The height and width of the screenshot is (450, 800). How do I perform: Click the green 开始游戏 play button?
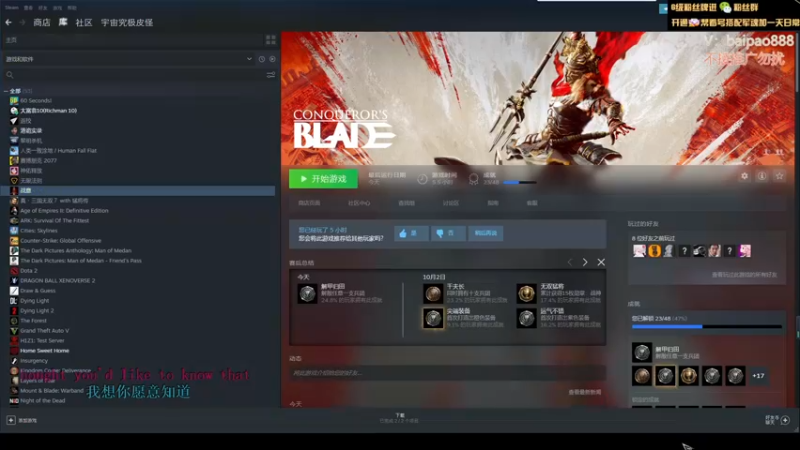[x=323, y=179]
